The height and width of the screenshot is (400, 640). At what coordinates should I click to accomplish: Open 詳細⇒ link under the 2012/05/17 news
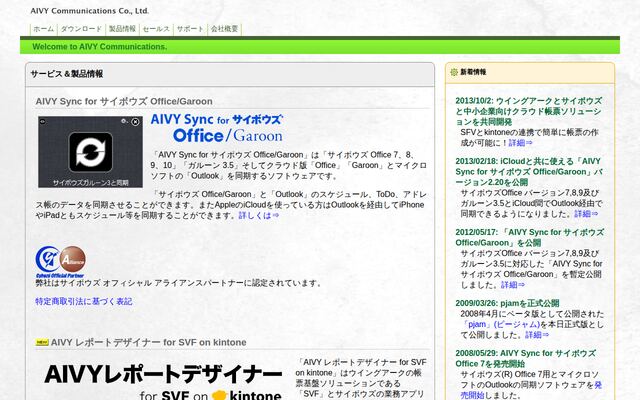pos(513,285)
